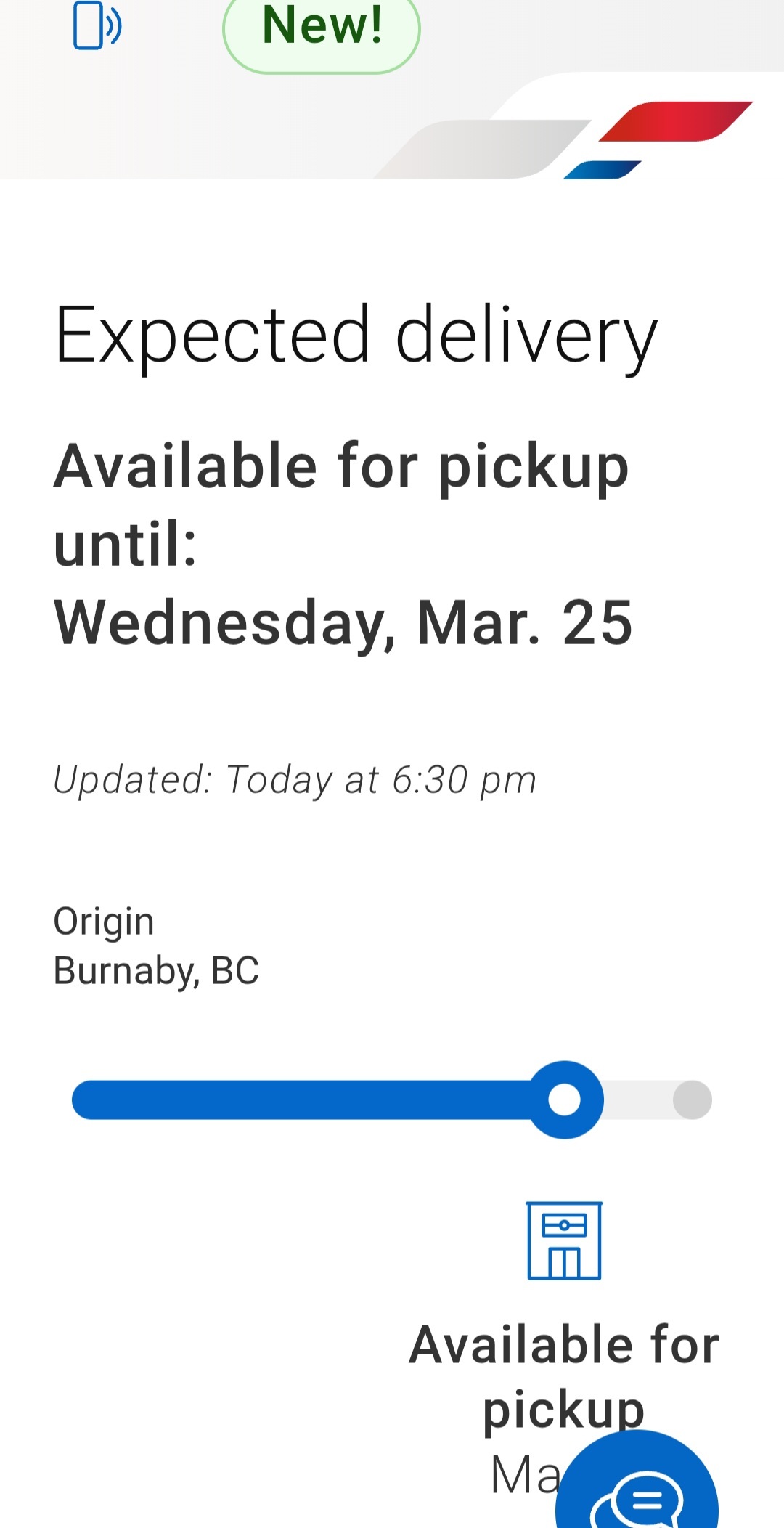The height and width of the screenshot is (1528, 784).
Task: Click the red Canada Post logo stripe
Action: (675, 121)
